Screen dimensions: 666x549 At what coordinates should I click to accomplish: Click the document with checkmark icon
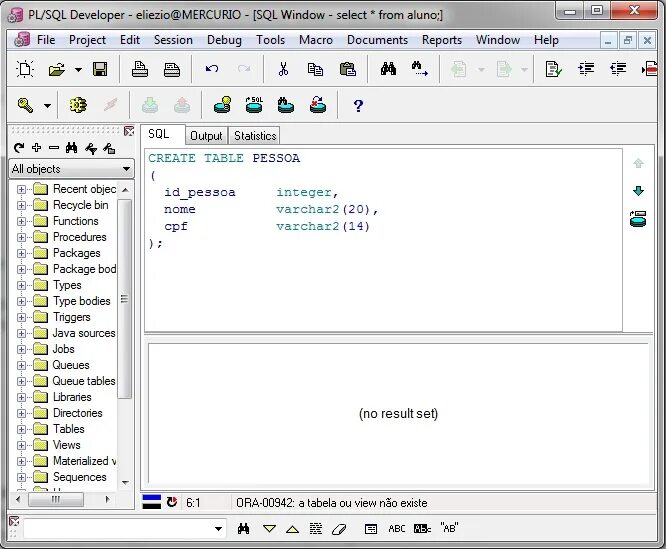click(553, 69)
